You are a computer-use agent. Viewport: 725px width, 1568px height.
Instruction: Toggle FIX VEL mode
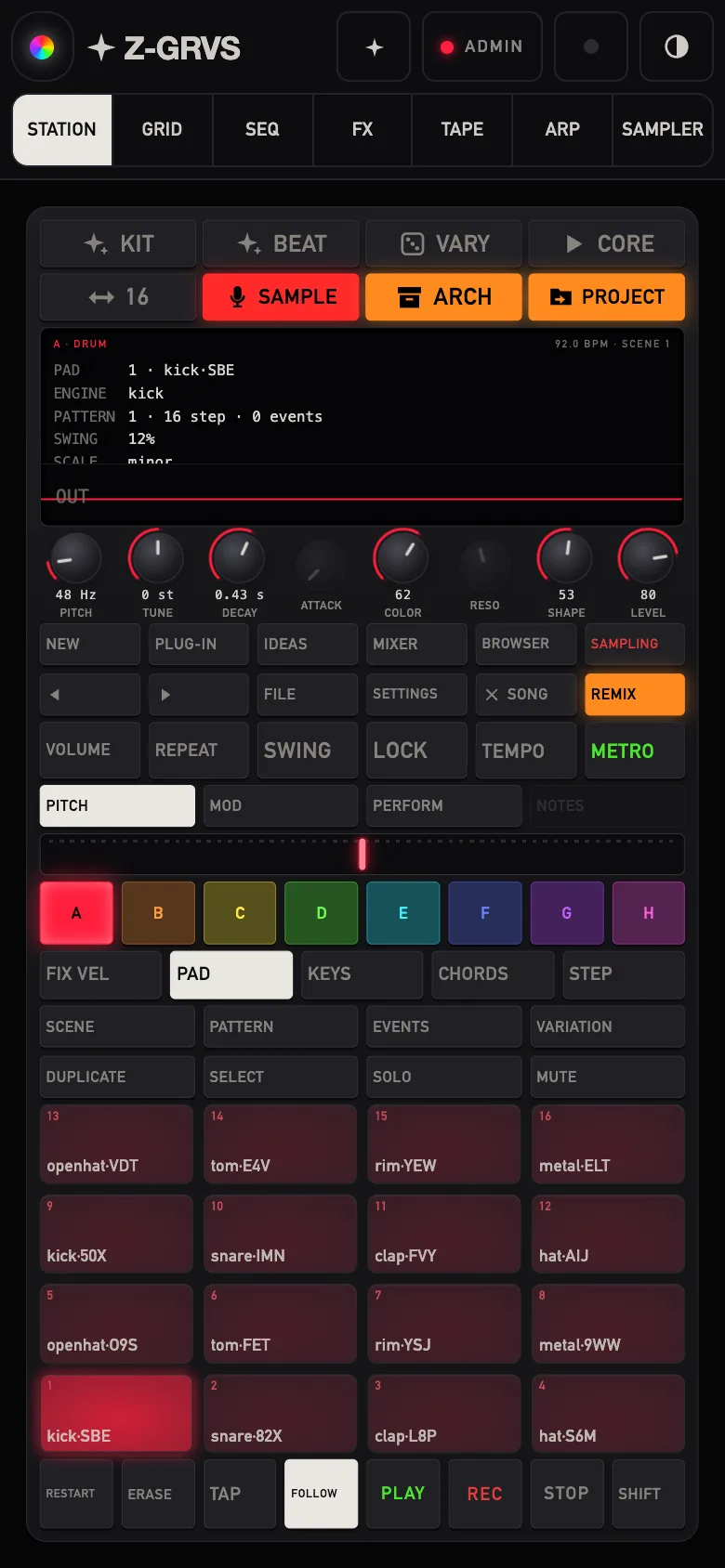tap(100, 974)
